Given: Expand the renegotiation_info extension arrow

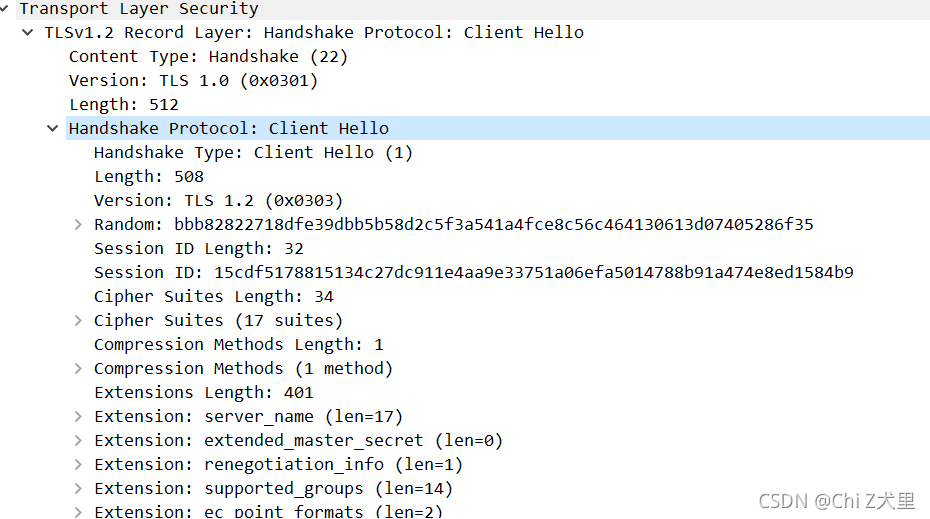Looking at the screenshot, I should [78, 464].
